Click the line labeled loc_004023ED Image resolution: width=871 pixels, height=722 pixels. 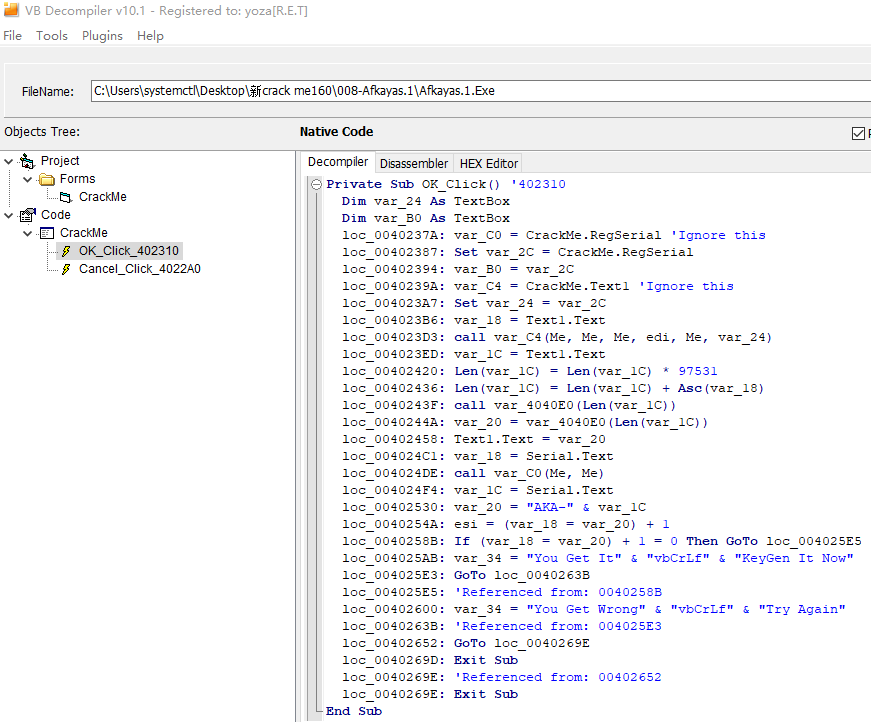(474, 354)
